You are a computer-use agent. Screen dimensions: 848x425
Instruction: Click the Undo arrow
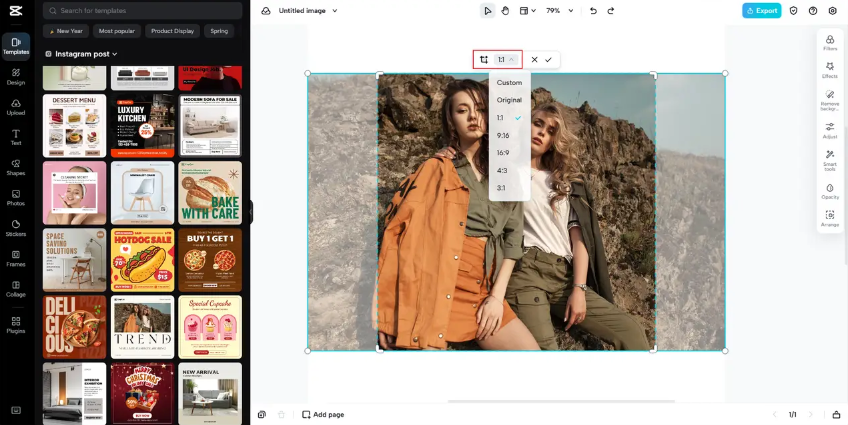593,11
